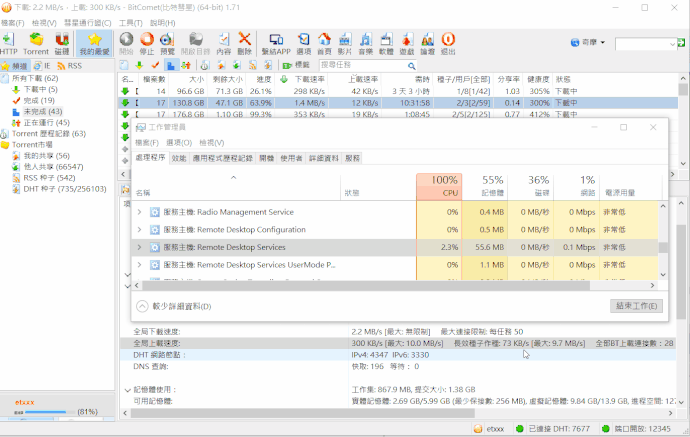Click the red checkmark completed filter icon
Screen dimensions: 690x437
[x=155, y=66]
